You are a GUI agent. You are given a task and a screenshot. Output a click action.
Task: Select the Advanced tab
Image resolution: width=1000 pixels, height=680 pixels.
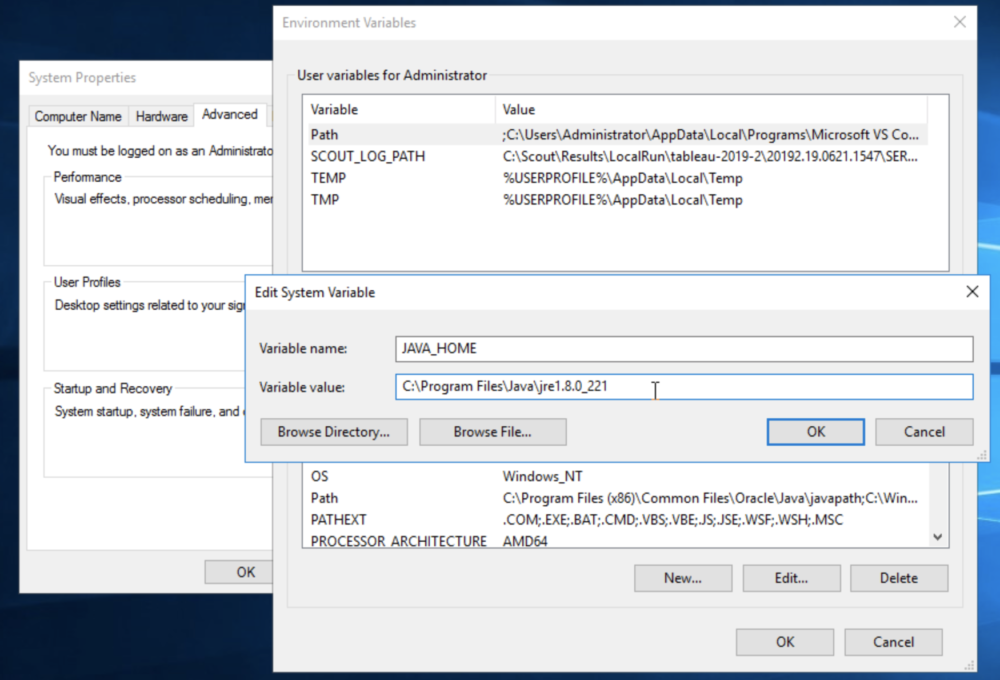tap(230, 115)
